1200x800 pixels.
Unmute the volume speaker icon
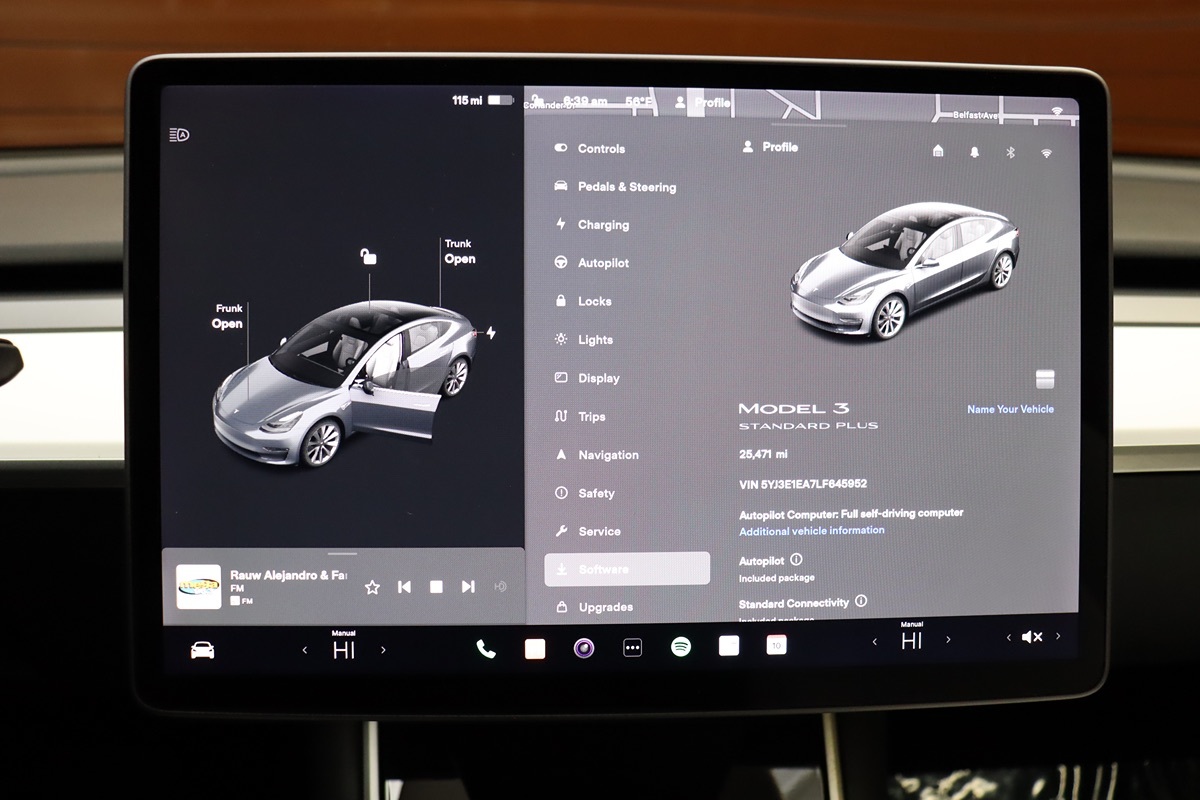point(1032,637)
